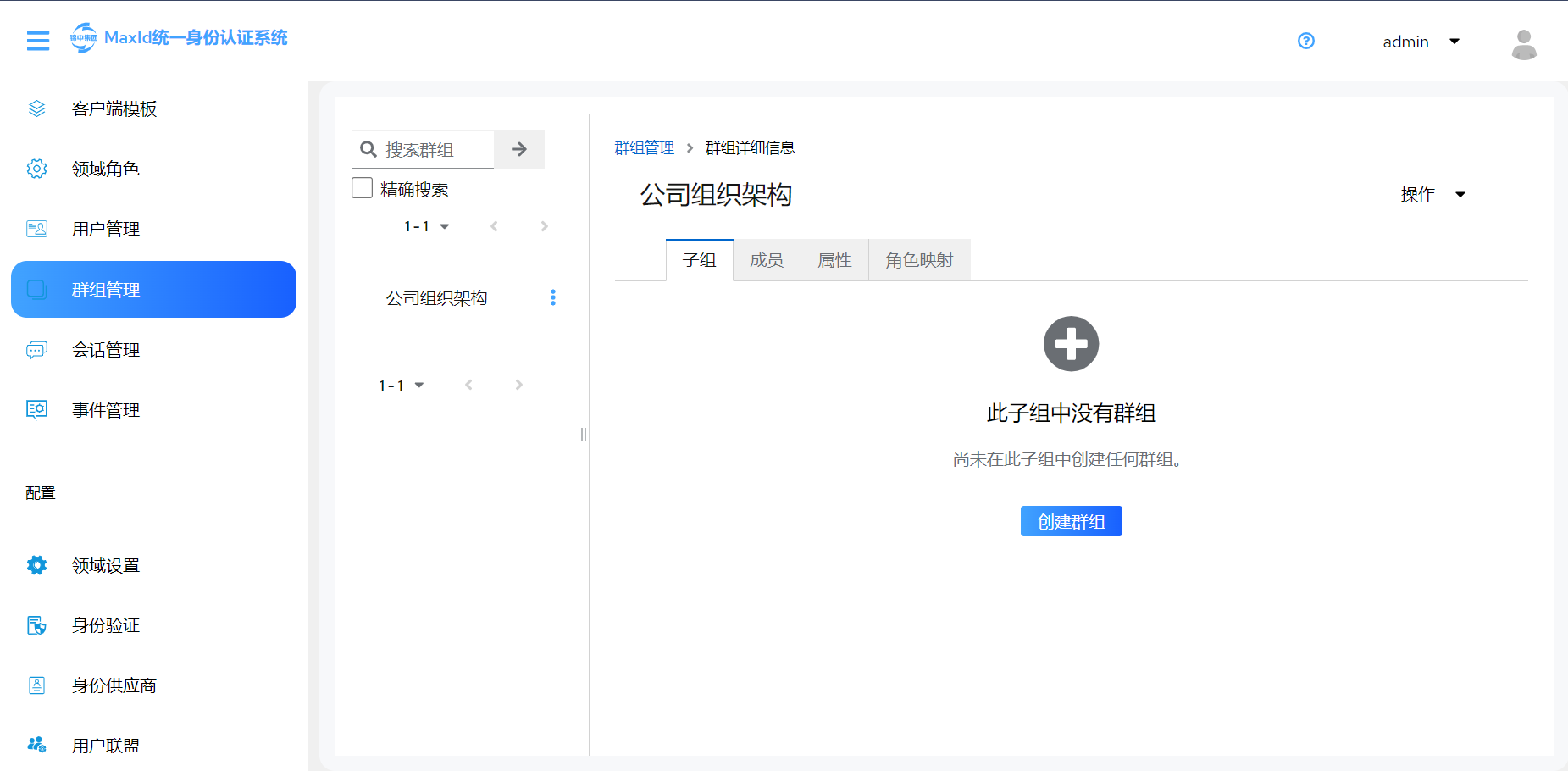Click the 群组管理 icon
Viewport: 1568px width, 771px height.
[36, 290]
